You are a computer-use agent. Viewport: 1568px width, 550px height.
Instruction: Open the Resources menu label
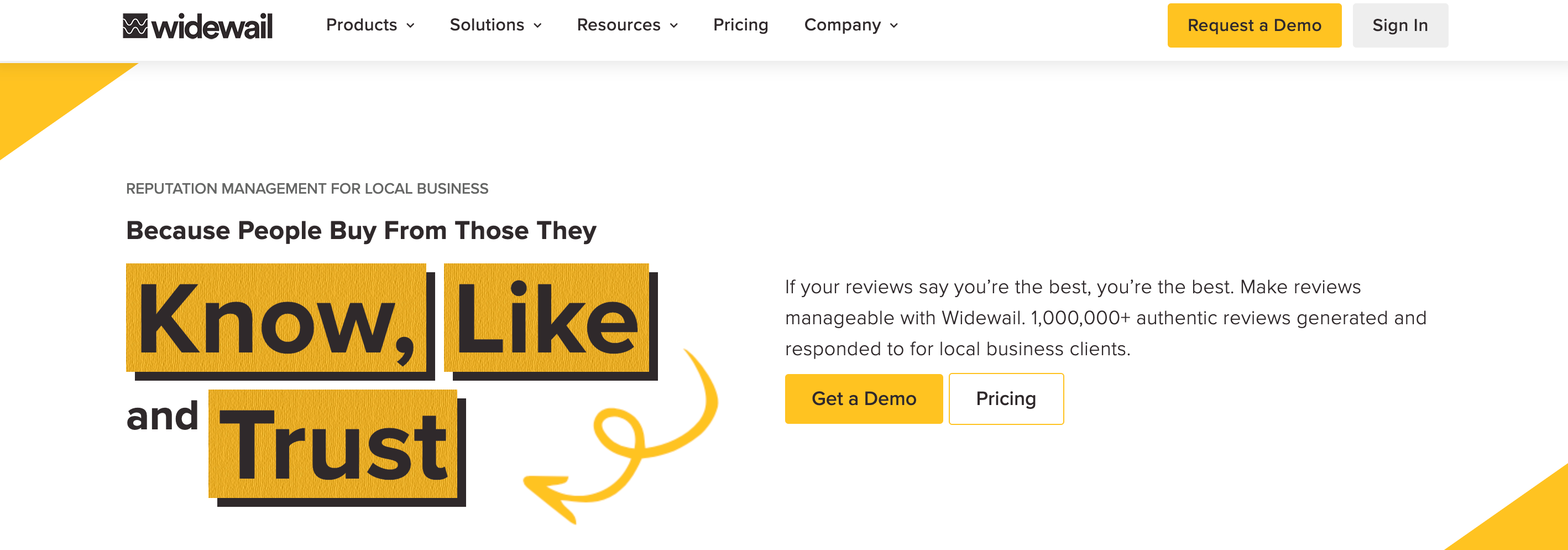(619, 25)
